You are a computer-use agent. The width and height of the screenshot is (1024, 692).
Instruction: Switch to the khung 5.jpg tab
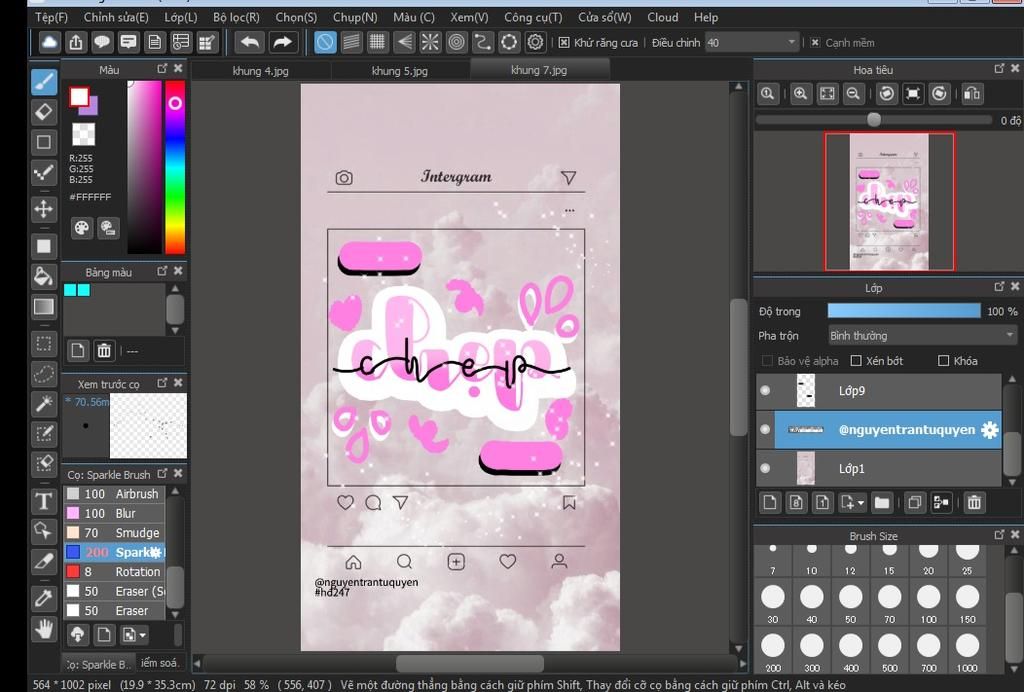[400, 71]
